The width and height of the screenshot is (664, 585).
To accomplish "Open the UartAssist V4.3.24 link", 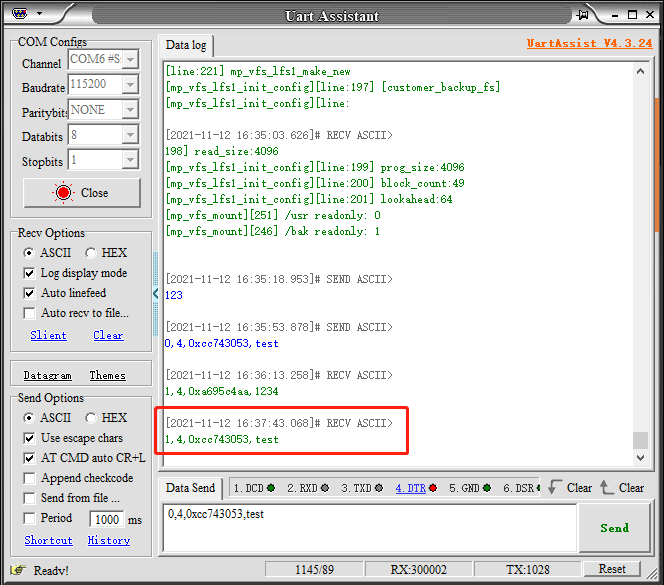I will 589,43.
